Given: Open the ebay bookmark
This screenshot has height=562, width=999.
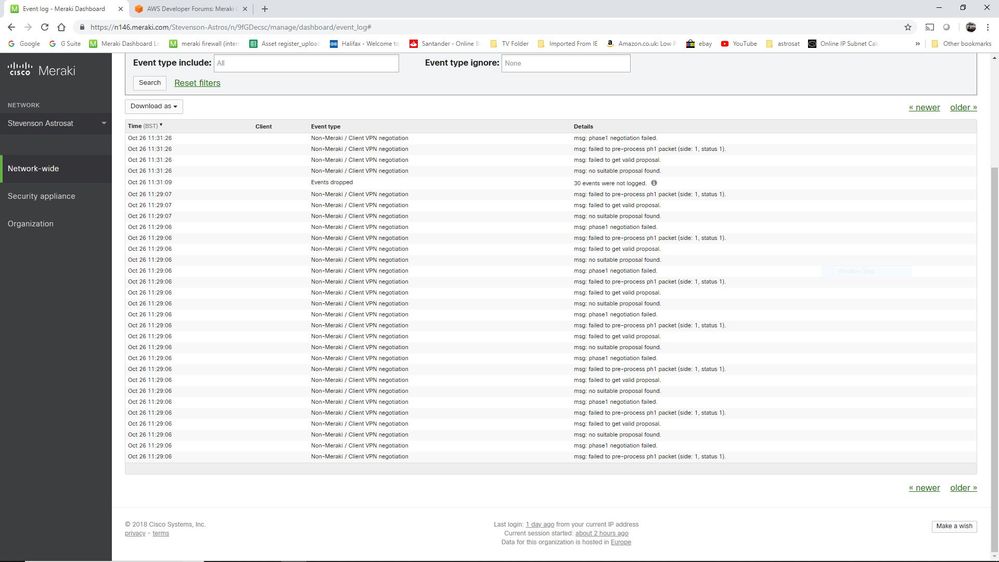Looking at the screenshot, I should point(699,44).
